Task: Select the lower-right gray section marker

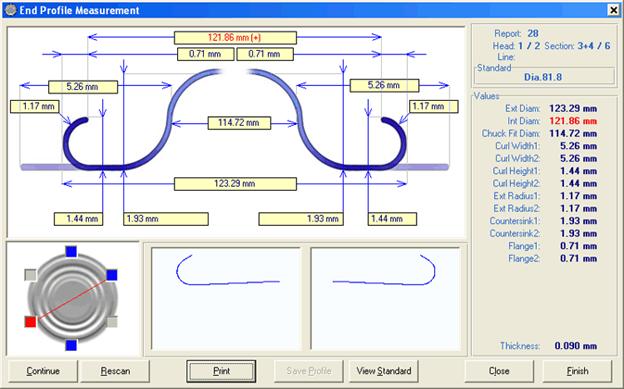Action: (x=112, y=322)
